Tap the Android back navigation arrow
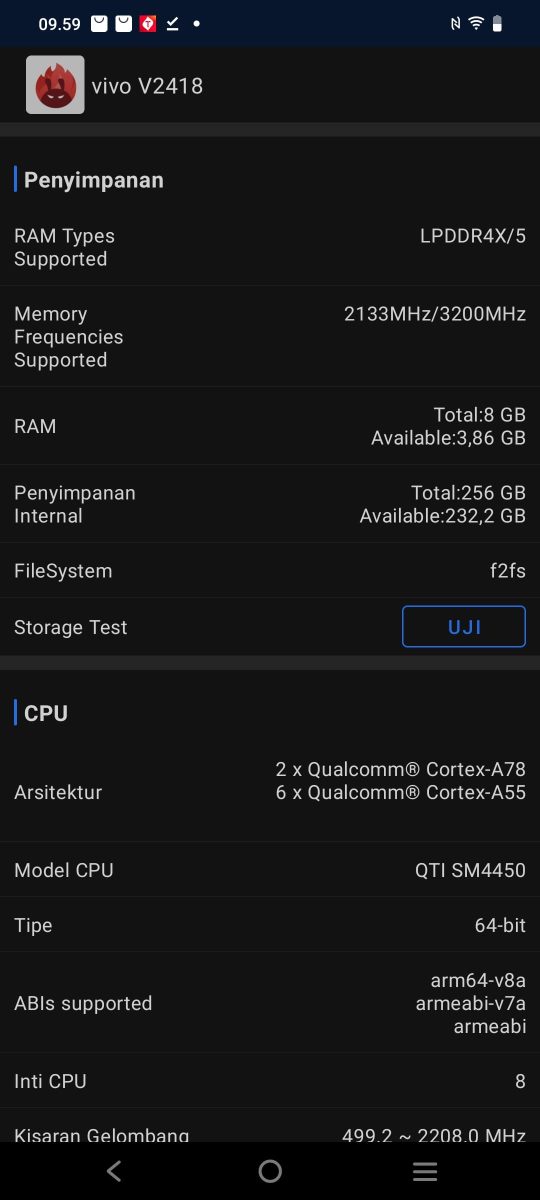Image resolution: width=540 pixels, height=1200 pixels. (114, 1171)
